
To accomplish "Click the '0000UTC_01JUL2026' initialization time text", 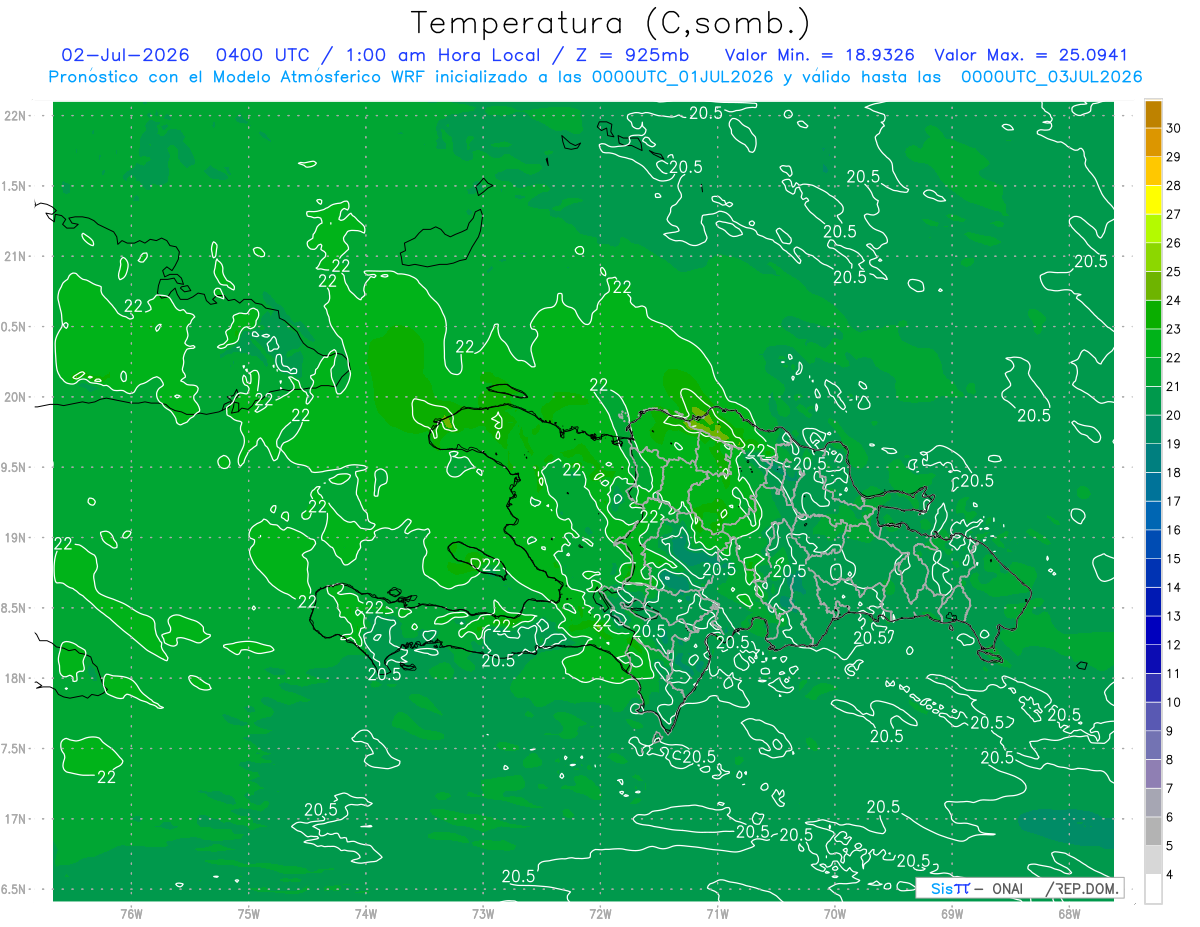I will coord(683,77).
